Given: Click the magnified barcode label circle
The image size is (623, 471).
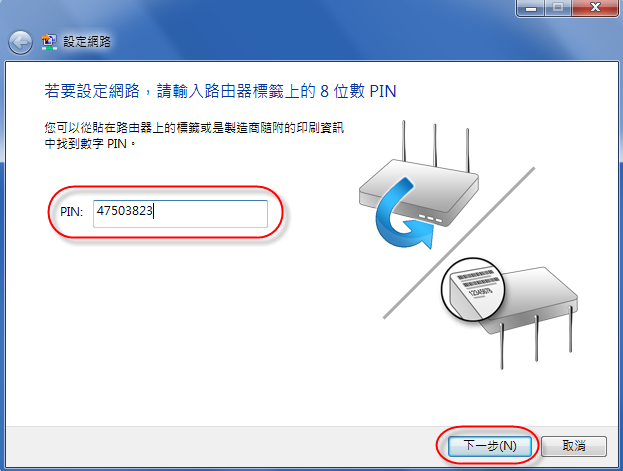Looking at the screenshot, I should tap(473, 289).
